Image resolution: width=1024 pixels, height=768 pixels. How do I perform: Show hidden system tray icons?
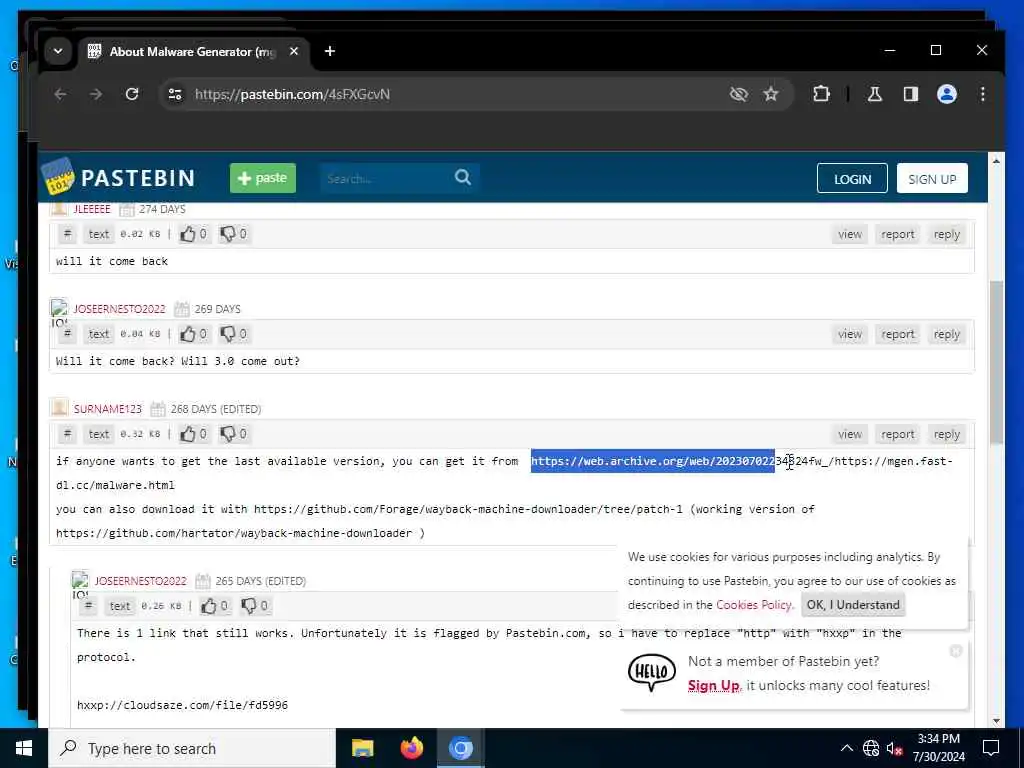(x=846, y=748)
